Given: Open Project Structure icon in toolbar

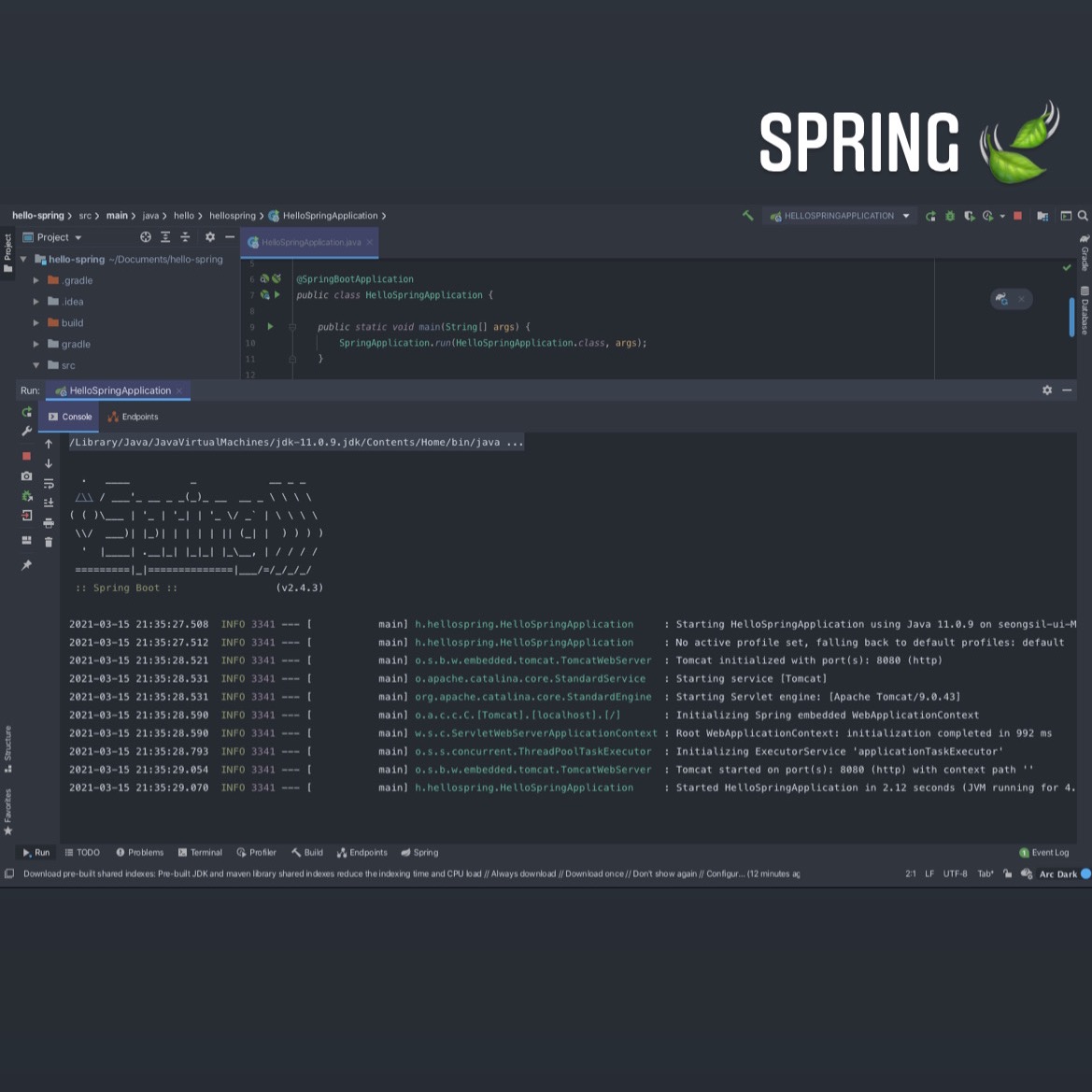Looking at the screenshot, I should (1042, 216).
